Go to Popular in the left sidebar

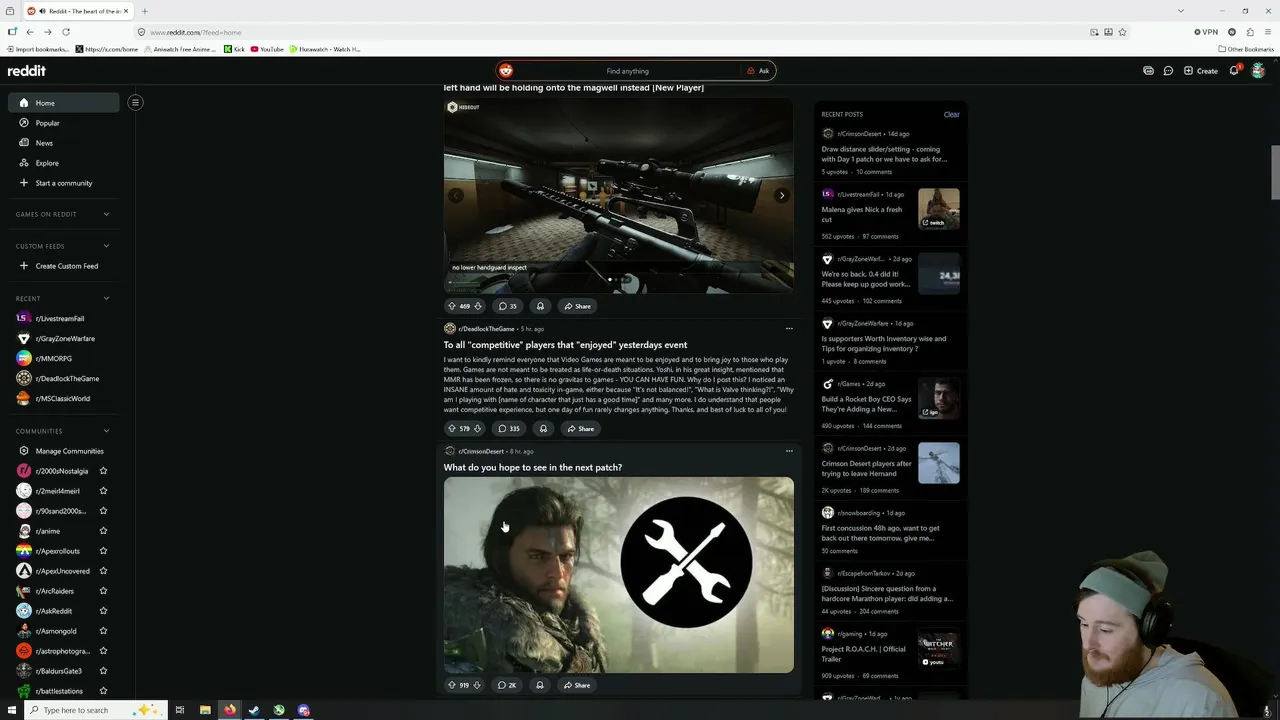(x=64, y=123)
